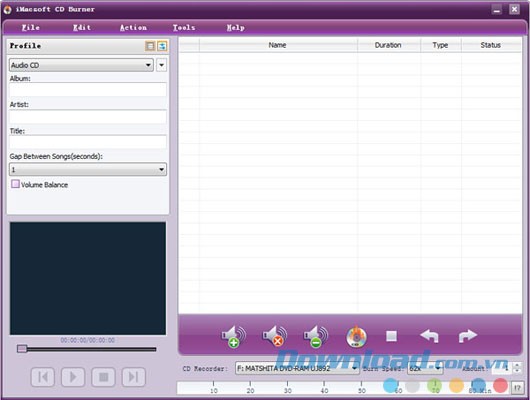Skip to next track in player

coord(134,377)
